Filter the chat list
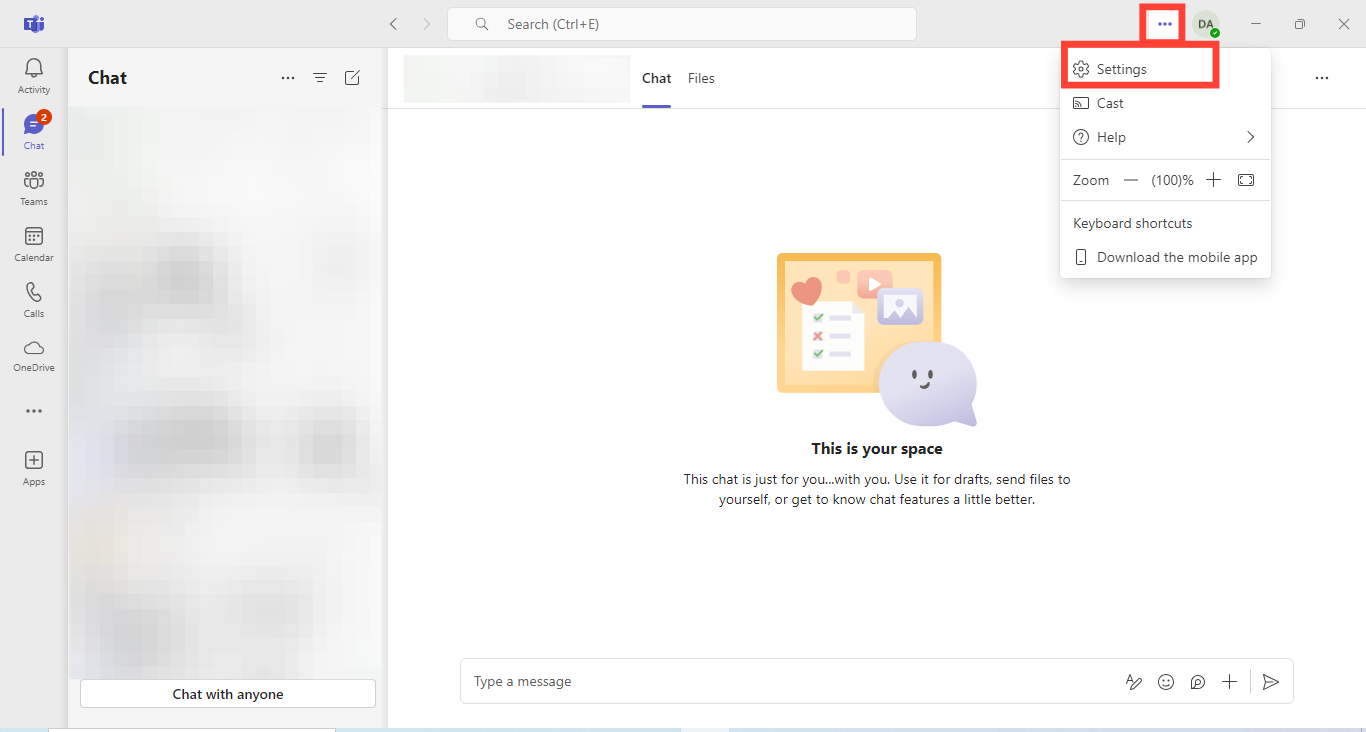Screen dimensions: 1366x732 (320, 78)
